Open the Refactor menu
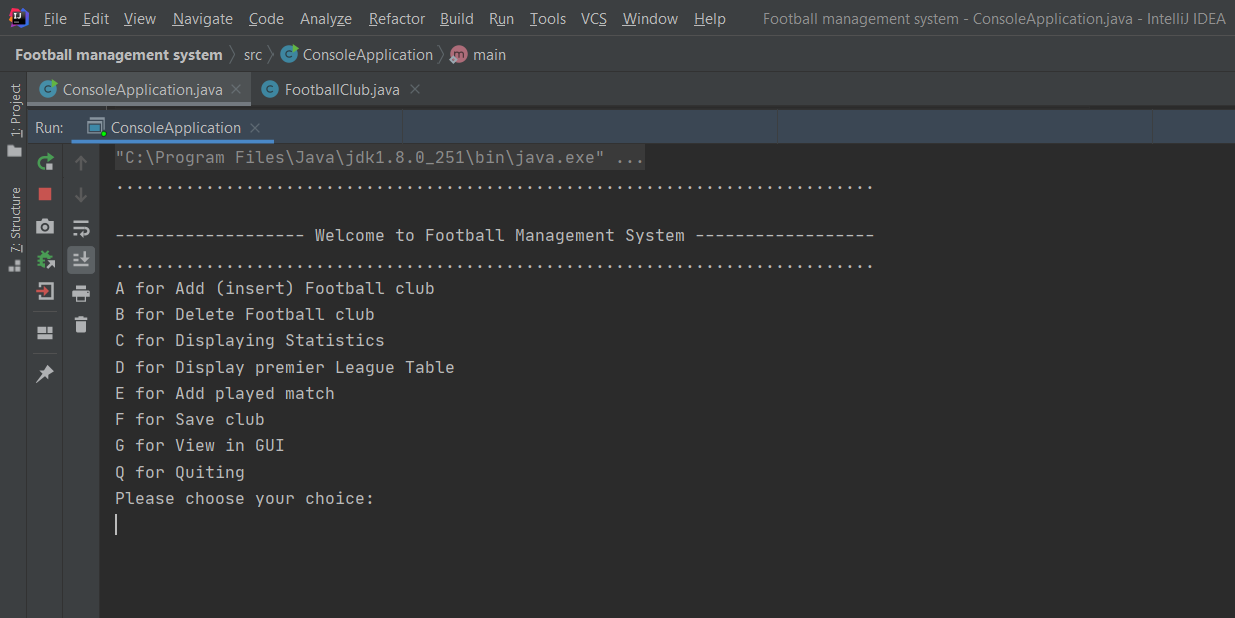 [396, 19]
